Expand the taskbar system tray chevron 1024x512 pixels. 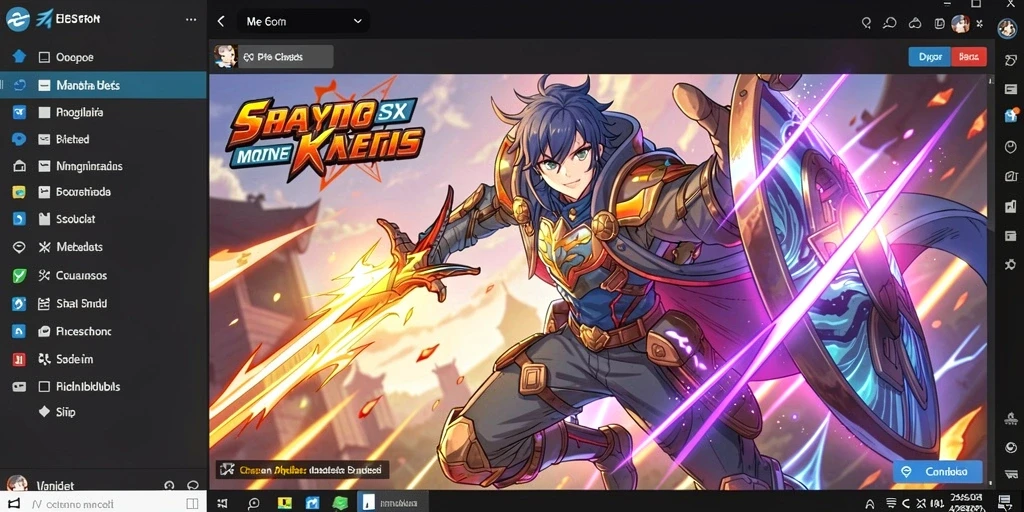click(x=869, y=504)
